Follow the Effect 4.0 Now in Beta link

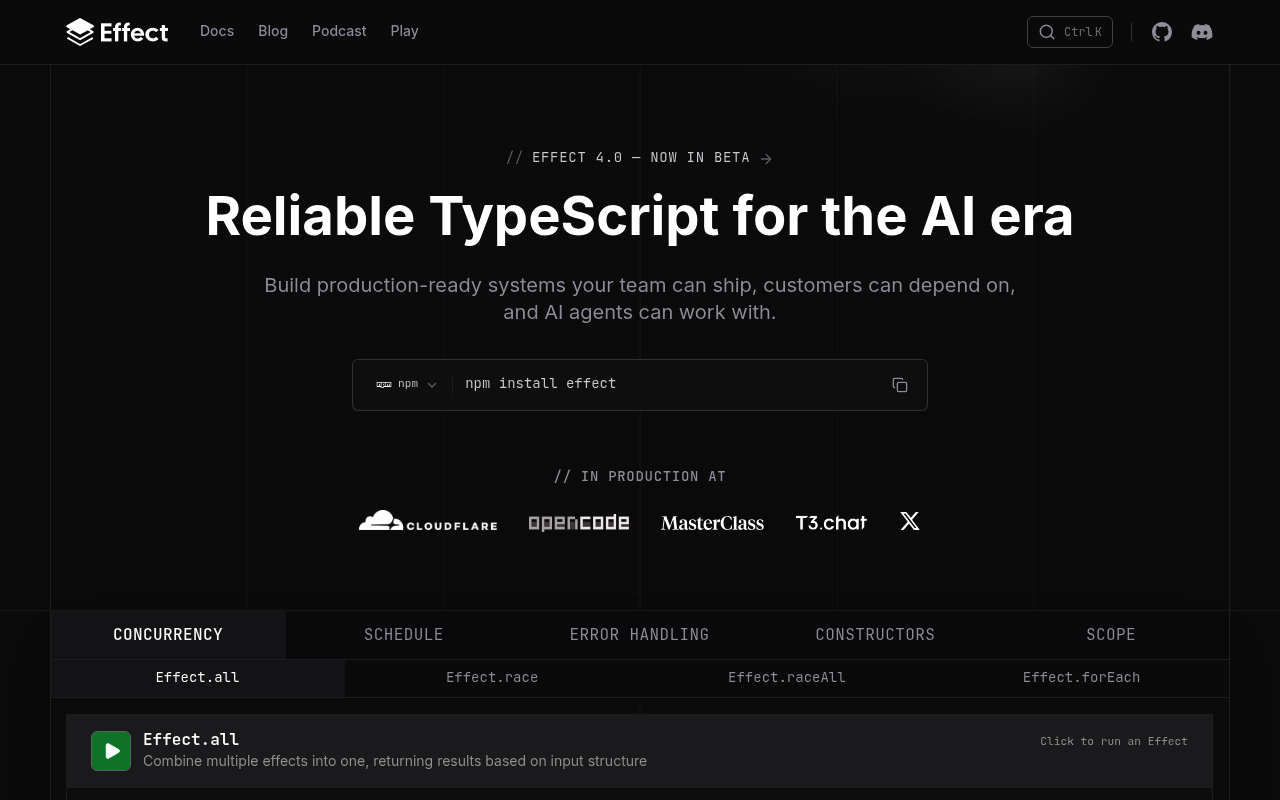tap(640, 158)
